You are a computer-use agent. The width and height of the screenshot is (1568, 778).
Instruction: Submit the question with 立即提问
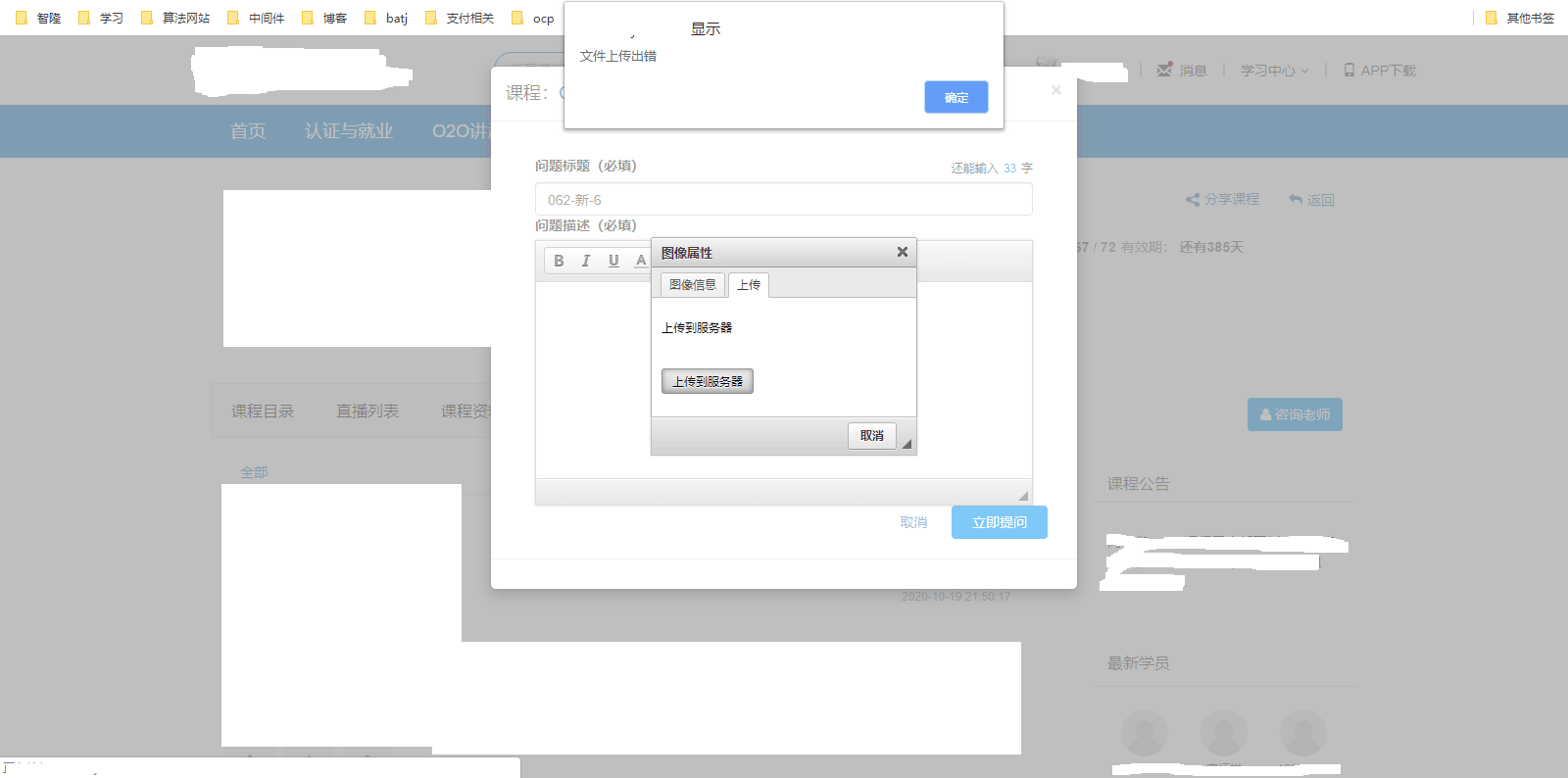click(x=1000, y=522)
